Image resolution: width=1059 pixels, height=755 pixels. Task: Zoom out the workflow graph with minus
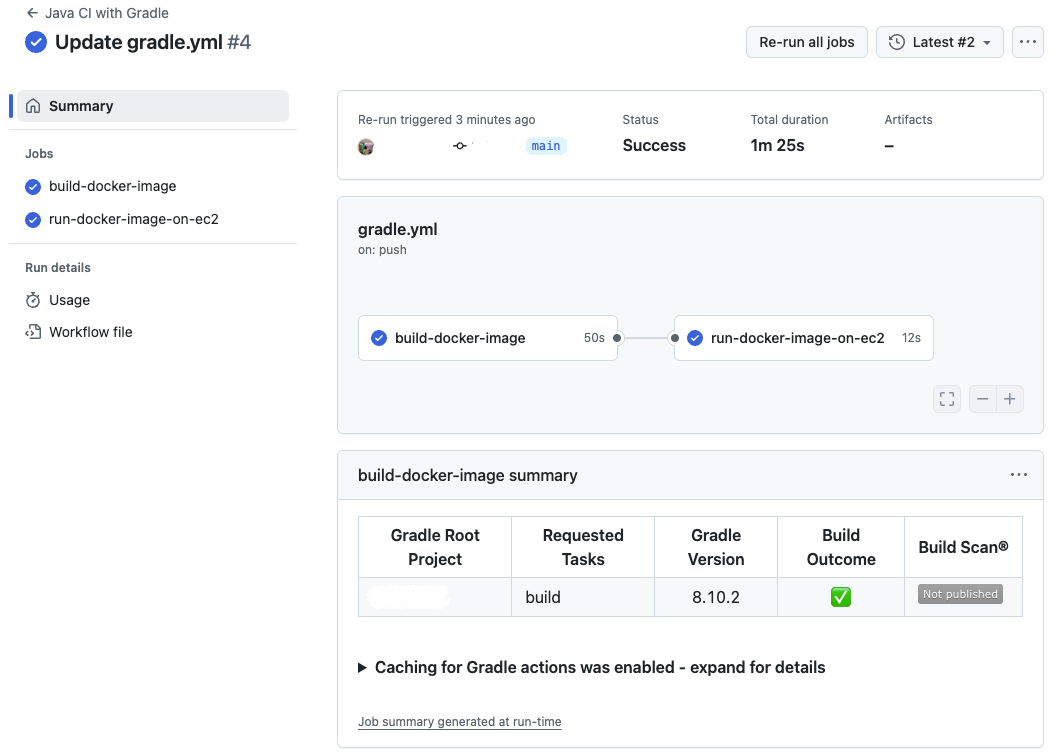coord(983,399)
